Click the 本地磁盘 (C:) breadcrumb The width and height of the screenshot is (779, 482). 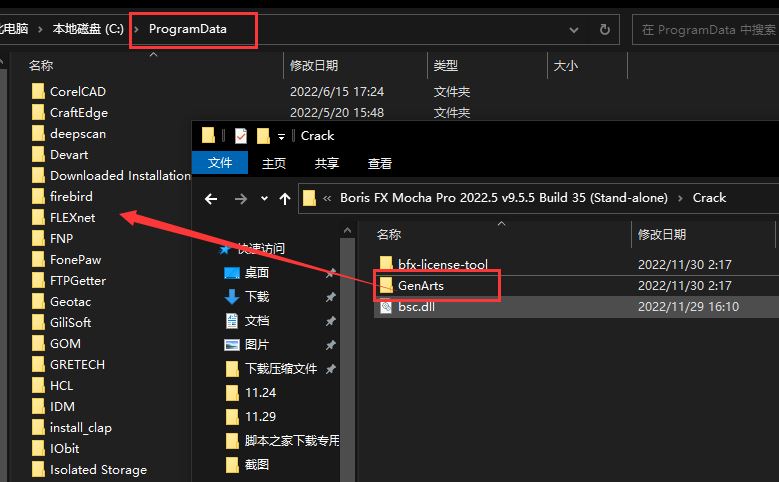point(88,29)
